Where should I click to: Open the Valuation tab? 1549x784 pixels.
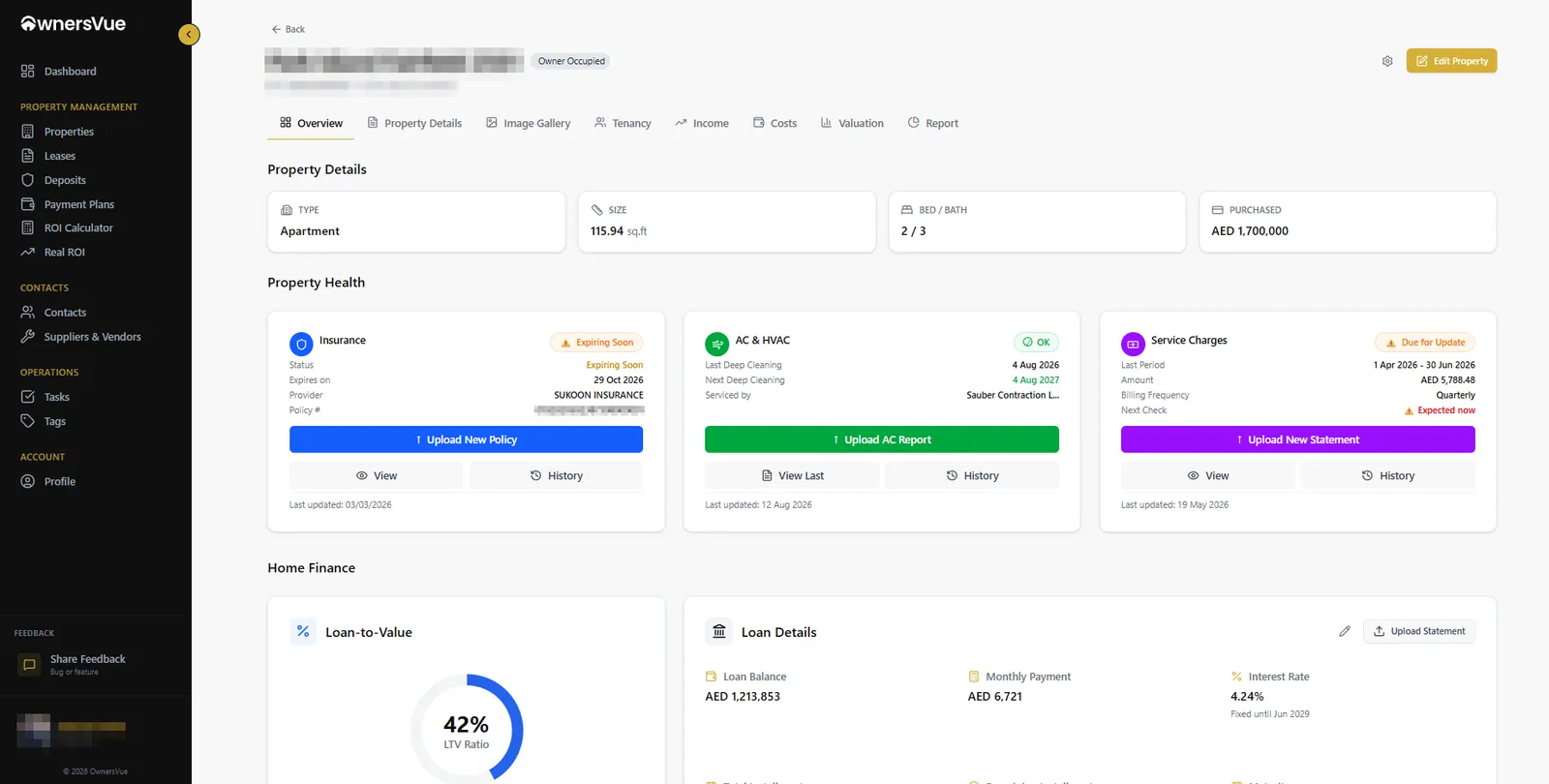coord(852,123)
